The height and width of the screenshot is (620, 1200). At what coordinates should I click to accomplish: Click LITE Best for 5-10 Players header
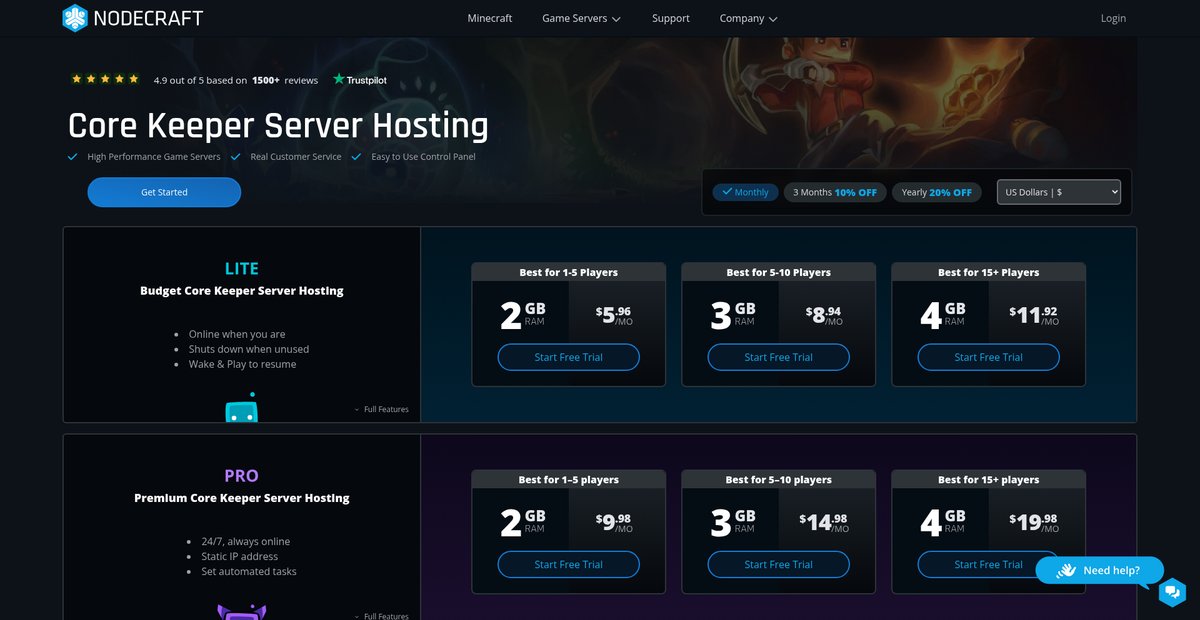(779, 272)
